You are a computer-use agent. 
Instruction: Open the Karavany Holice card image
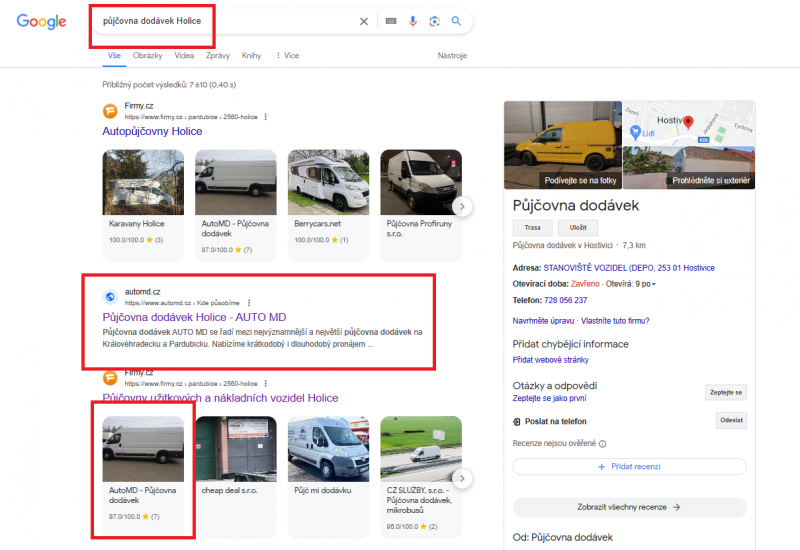[x=143, y=182]
